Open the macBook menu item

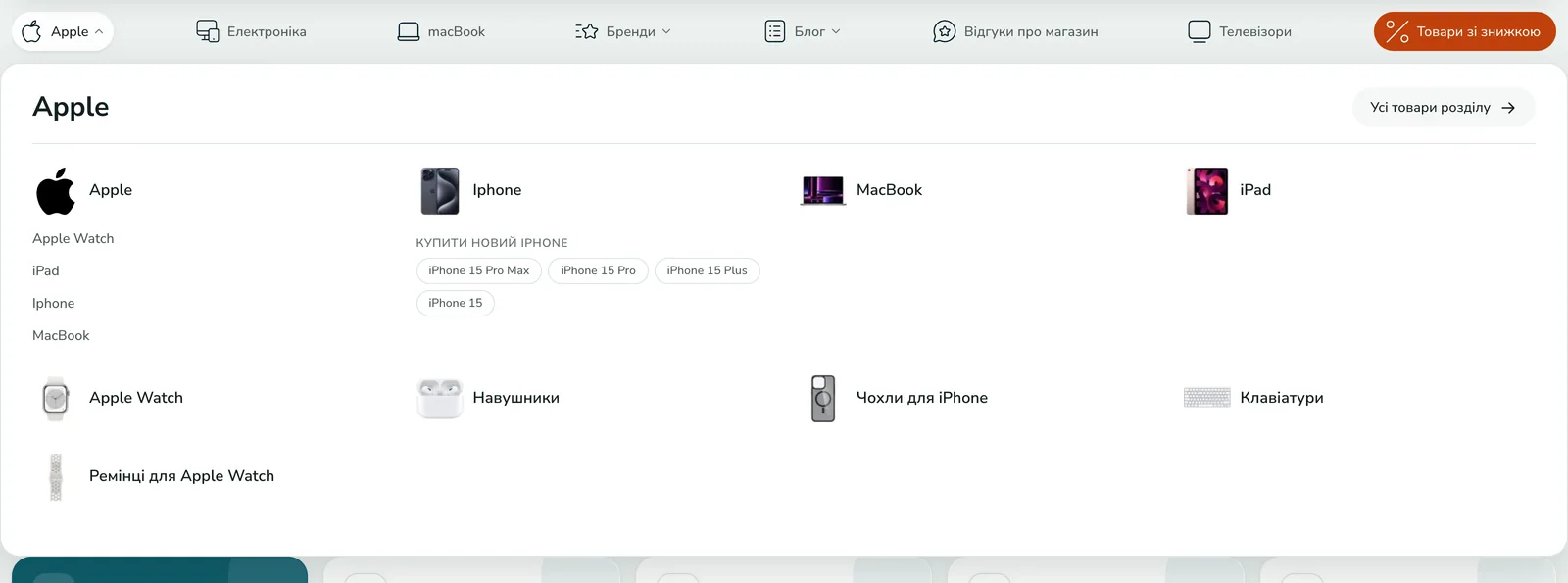coord(456,31)
